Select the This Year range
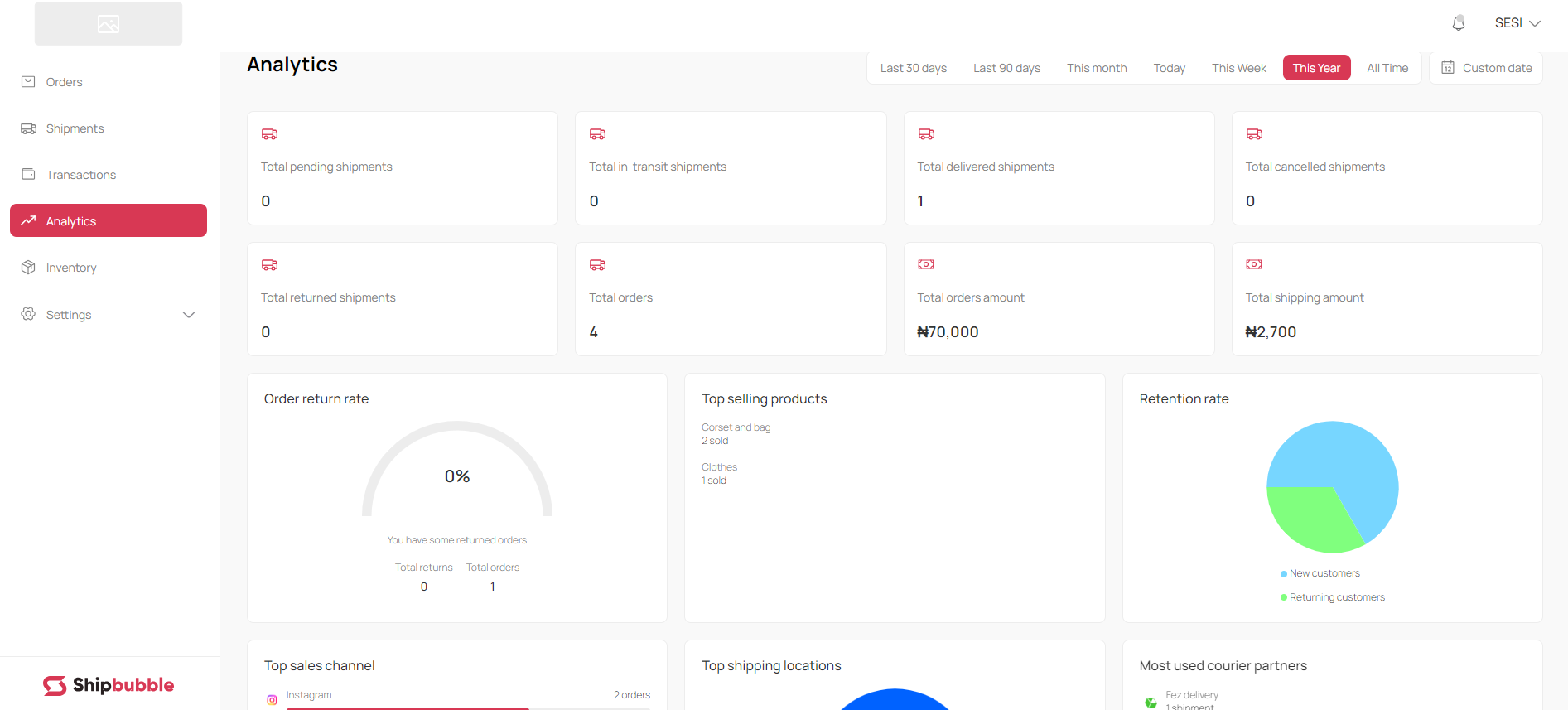 coord(1317,68)
